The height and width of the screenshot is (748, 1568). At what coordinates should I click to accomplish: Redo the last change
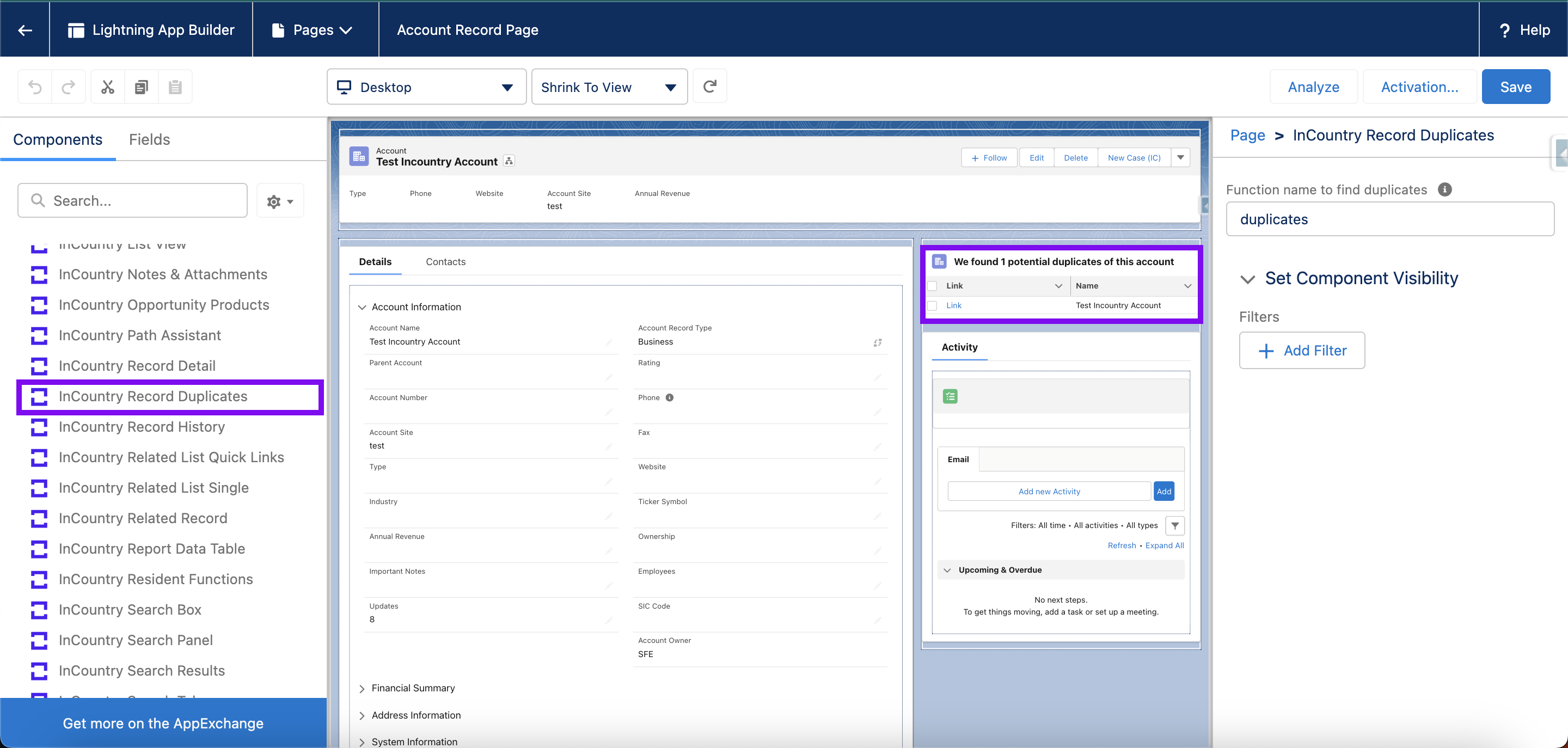pos(69,87)
